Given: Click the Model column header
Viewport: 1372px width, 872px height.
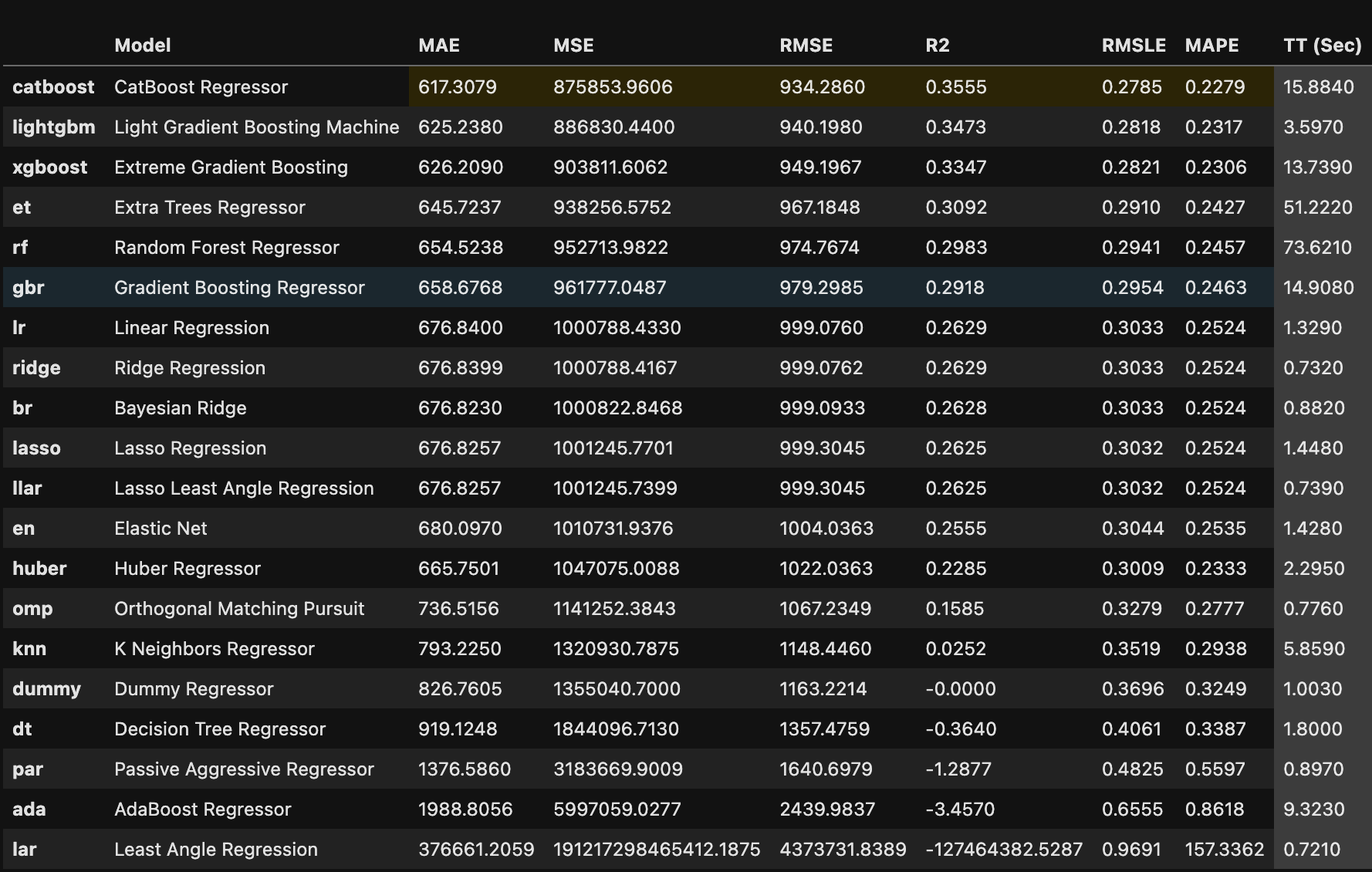Looking at the screenshot, I should click(x=143, y=46).
